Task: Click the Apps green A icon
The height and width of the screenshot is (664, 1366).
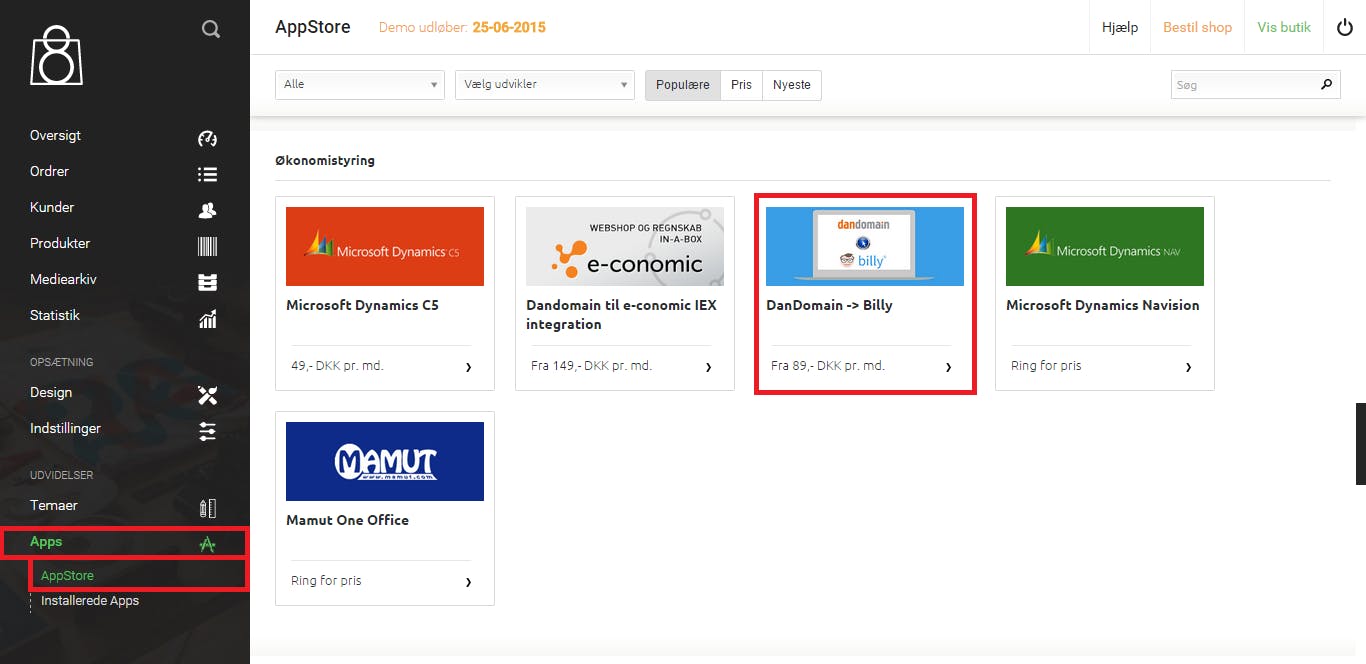Action: (207, 544)
